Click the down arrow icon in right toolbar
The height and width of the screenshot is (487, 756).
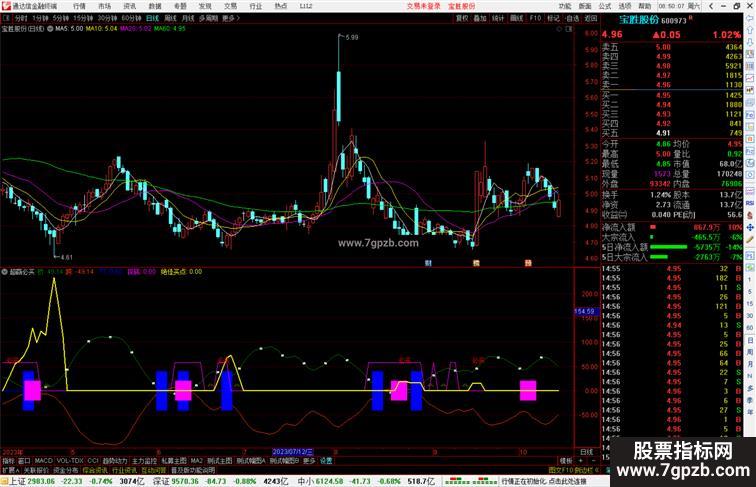(750, 42)
